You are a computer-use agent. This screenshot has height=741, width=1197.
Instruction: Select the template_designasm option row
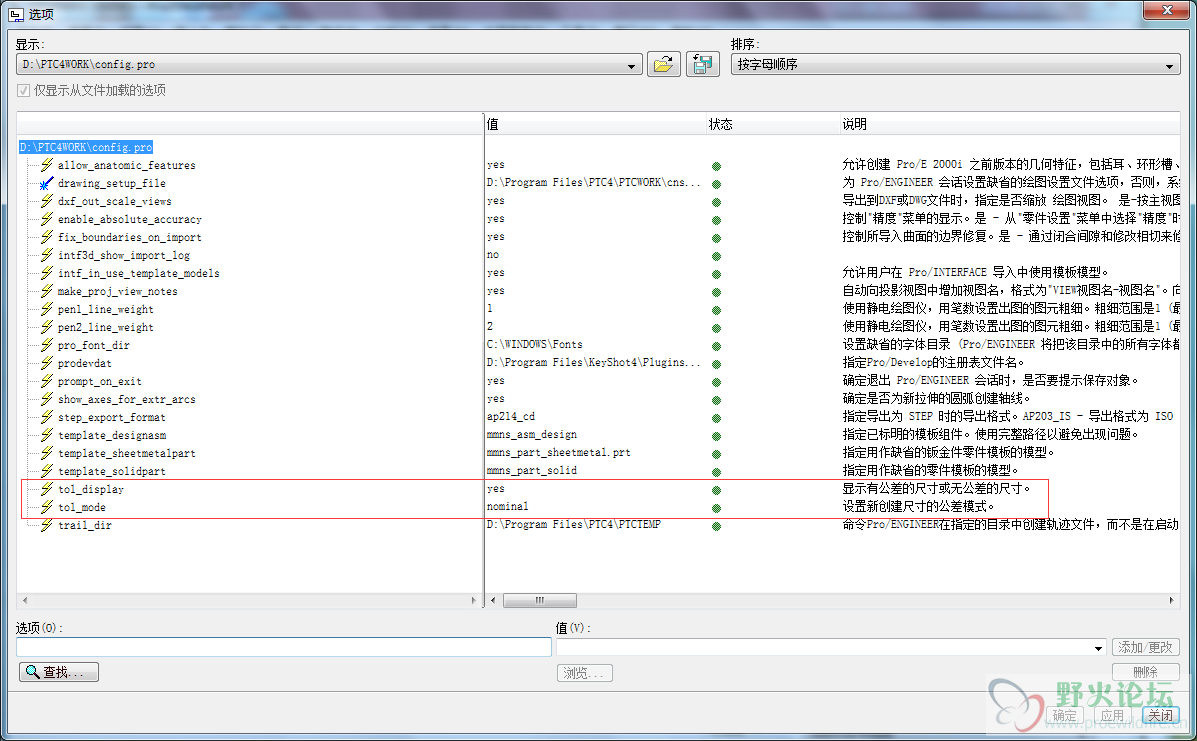(x=112, y=435)
